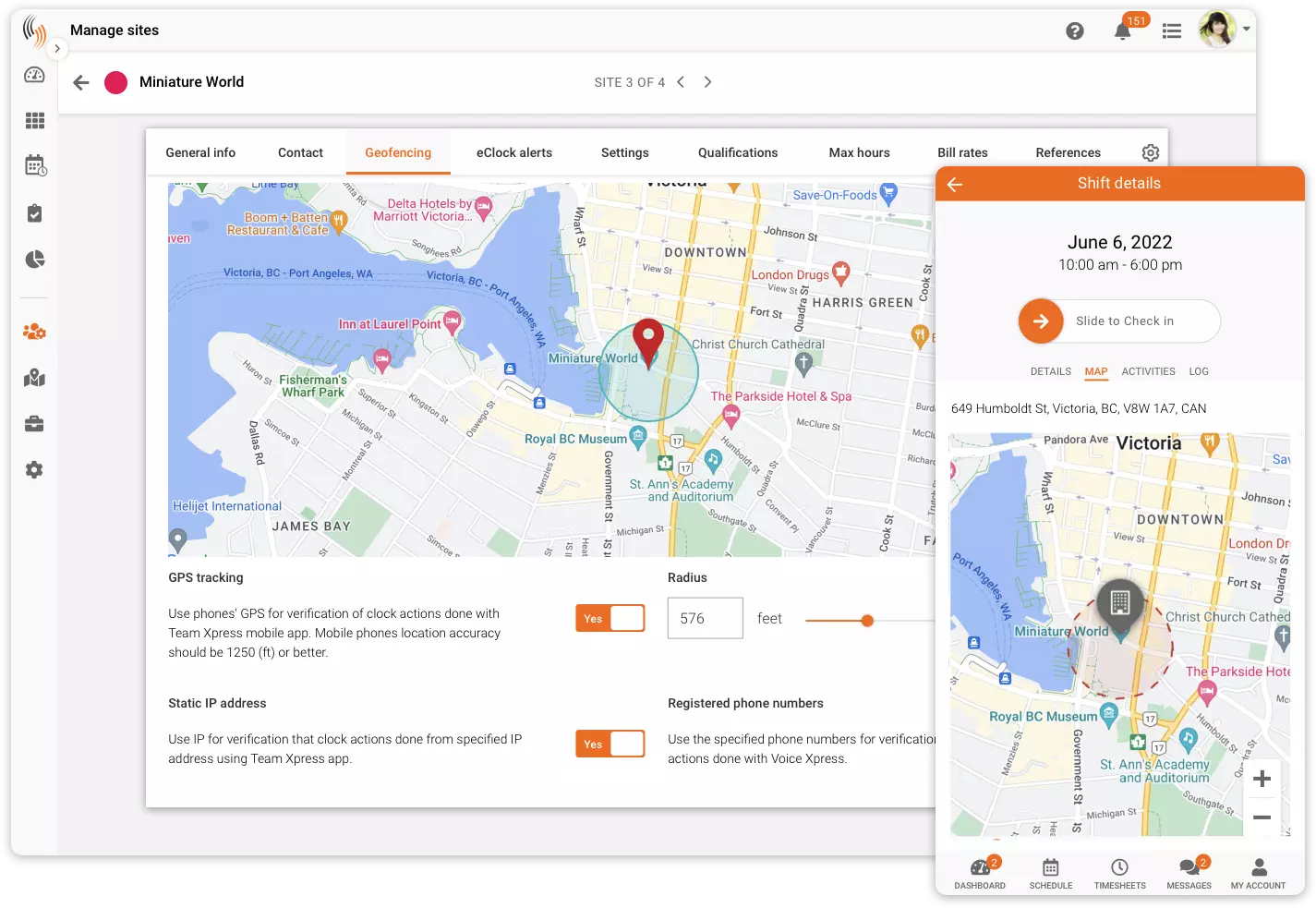Go to previous site chevron
Image resolution: width=1316 pixels, height=908 pixels.
click(x=681, y=82)
